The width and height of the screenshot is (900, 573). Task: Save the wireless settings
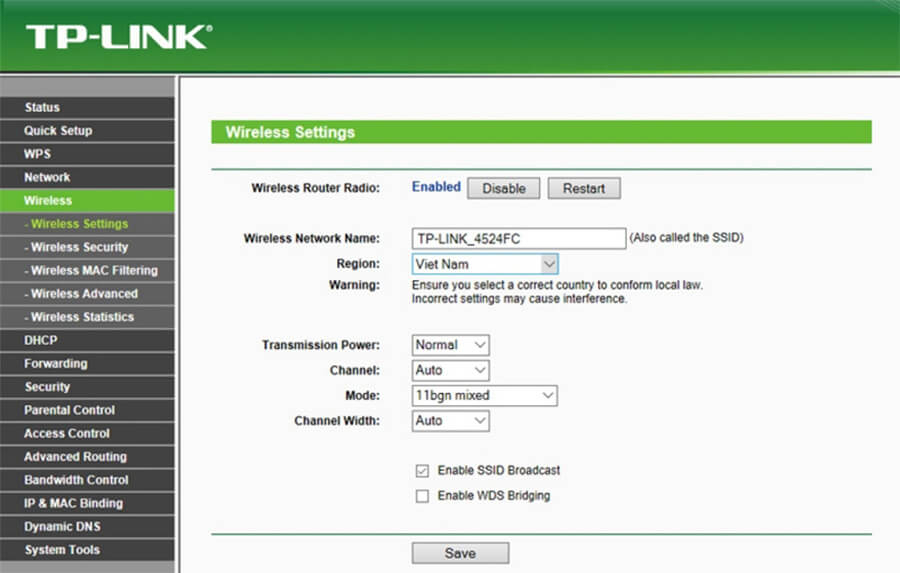point(460,553)
